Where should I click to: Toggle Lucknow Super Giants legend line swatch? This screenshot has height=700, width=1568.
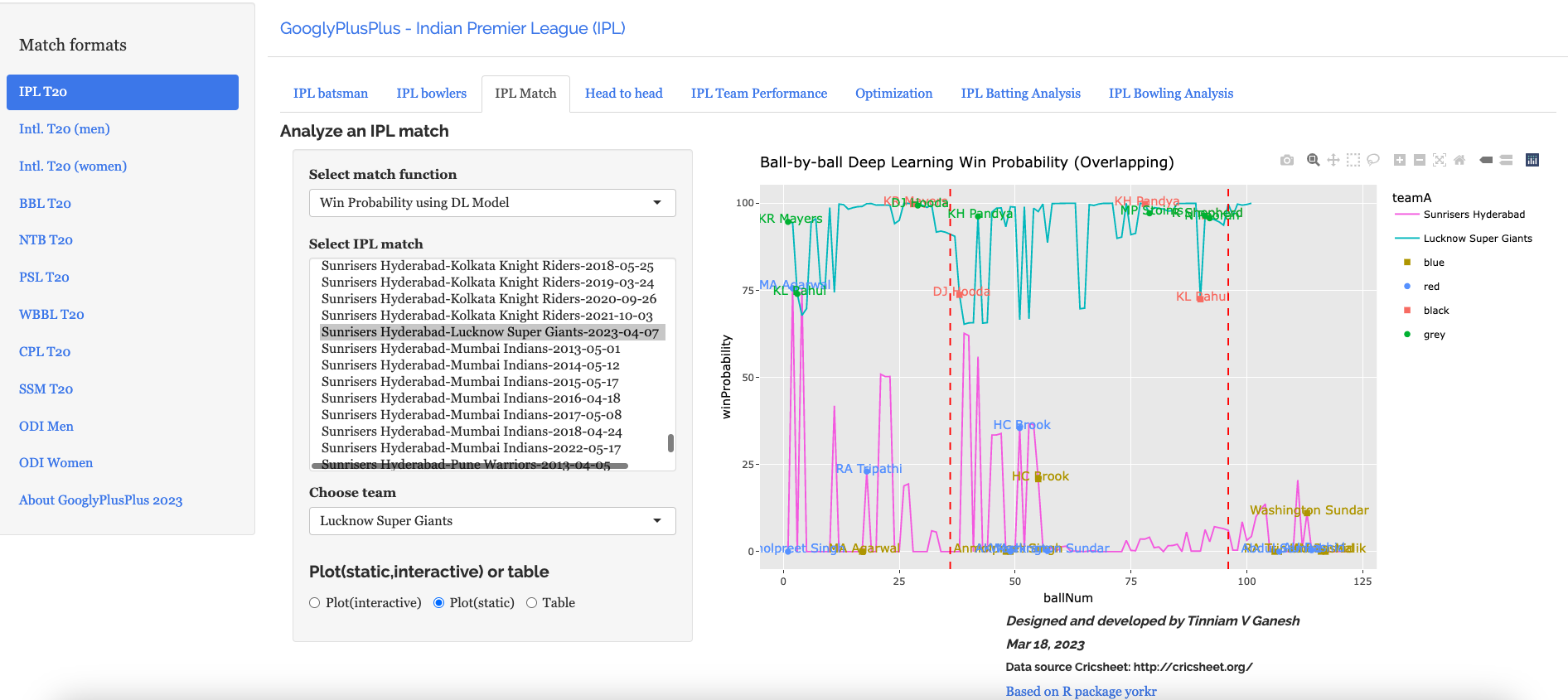click(x=1407, y=239)
